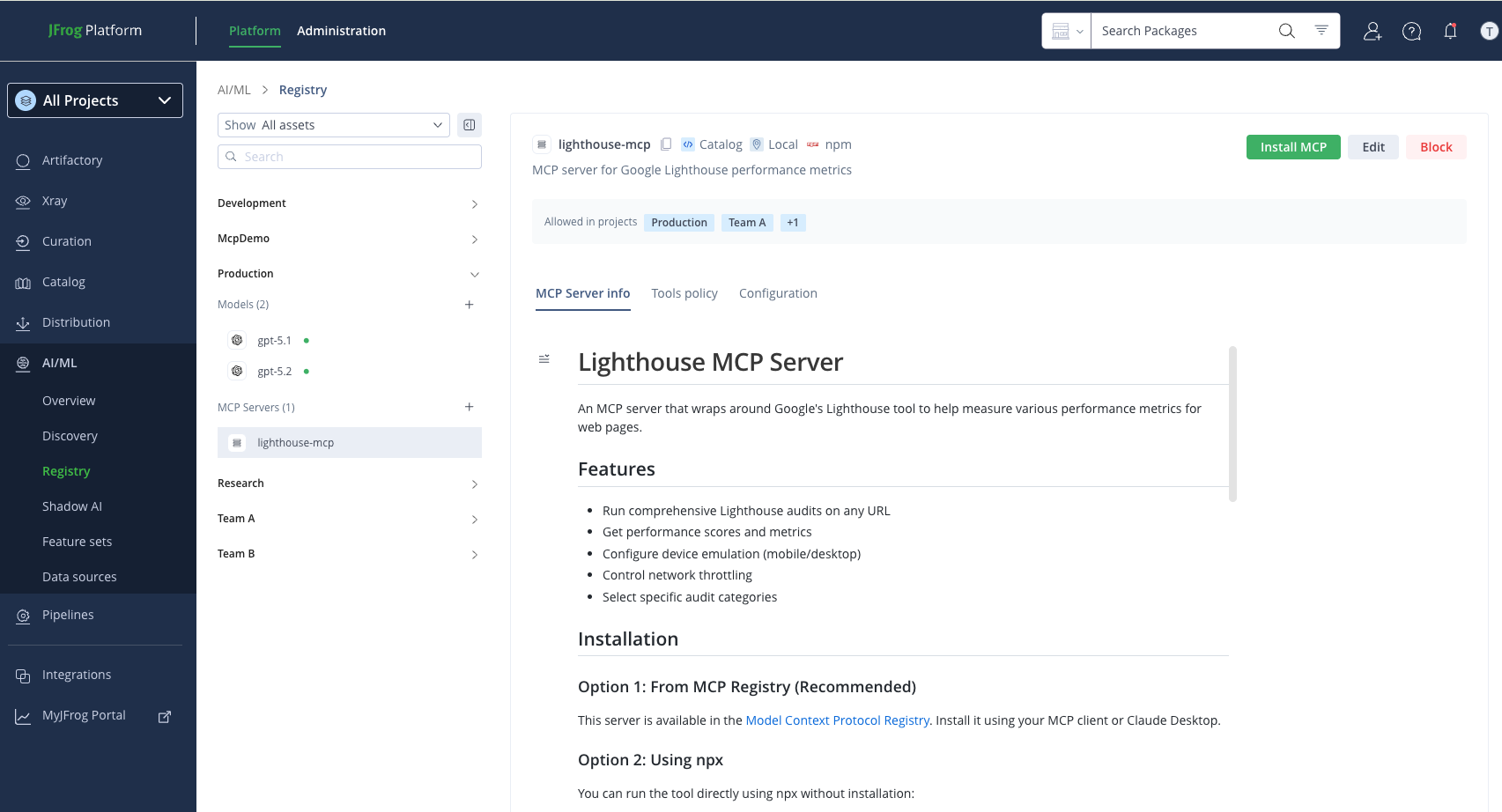Open the Tools policy tab

click(684, 293)
